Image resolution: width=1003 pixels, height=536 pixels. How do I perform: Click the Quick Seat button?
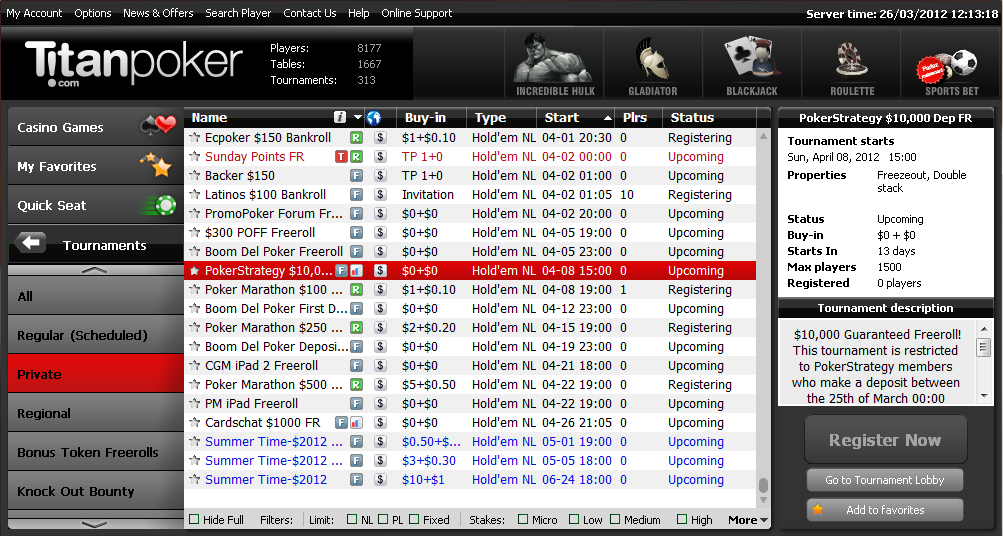(96, 205)
